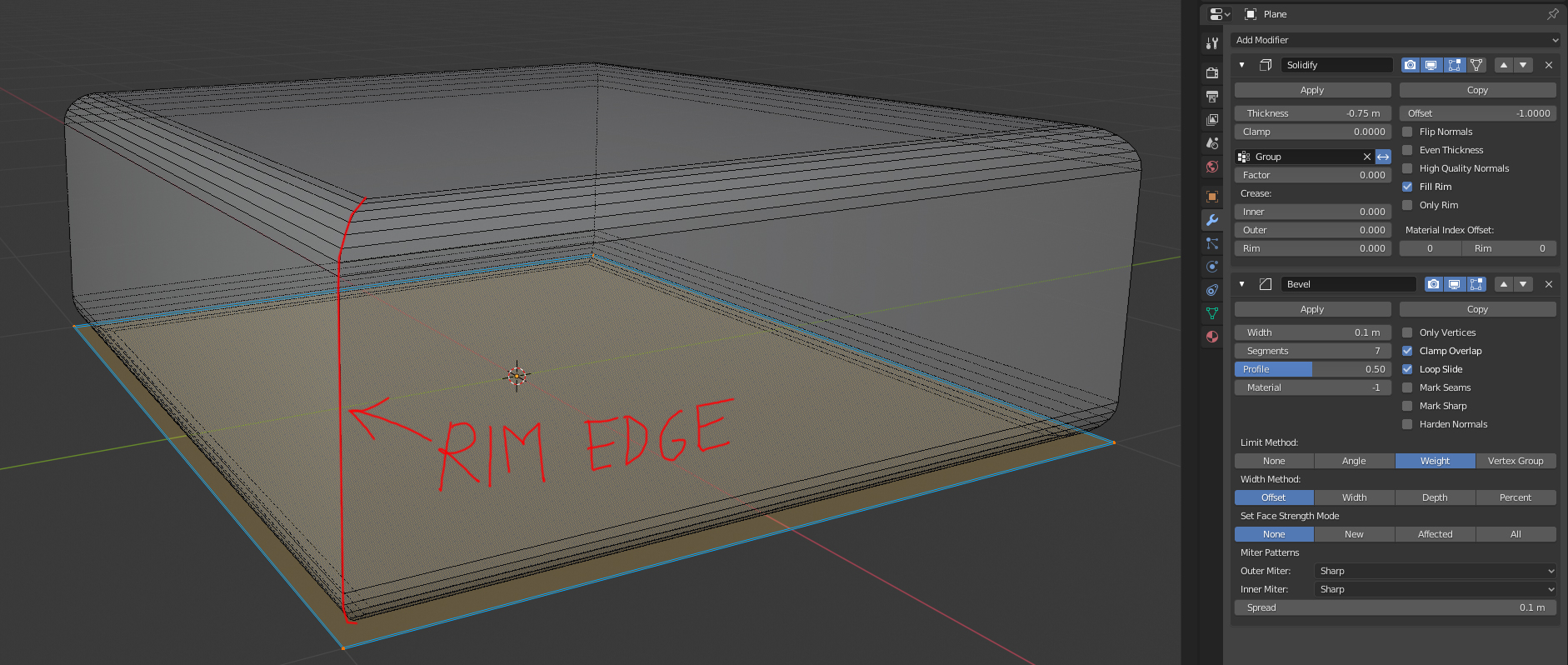Set Limit Method to Vertex Group
The height and width of the screenshot is (665, 1568).
pos(1516,461)
